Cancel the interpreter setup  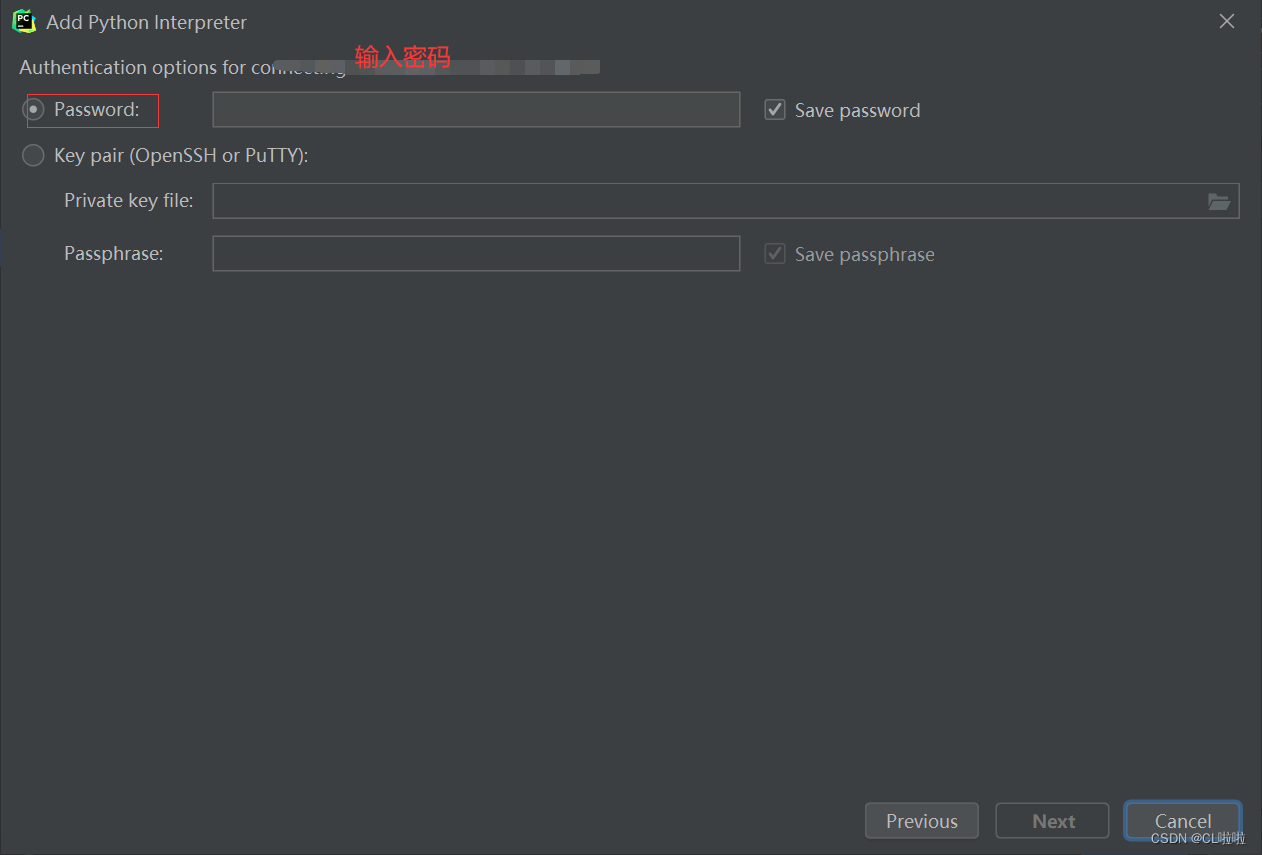click(1183, 821)
